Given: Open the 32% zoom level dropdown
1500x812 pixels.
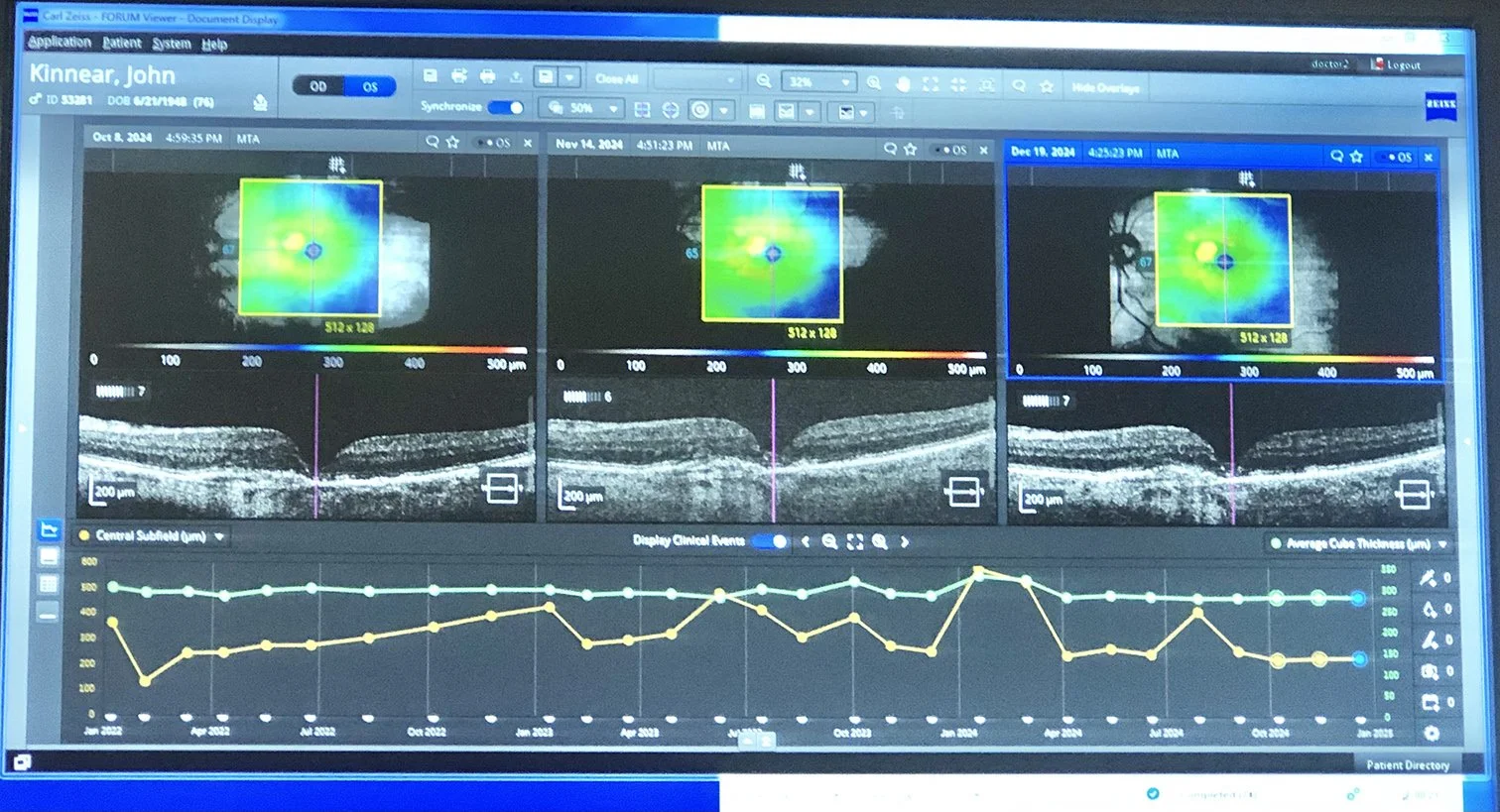Looking at the screenshot, I should click(x=818, y=82).
